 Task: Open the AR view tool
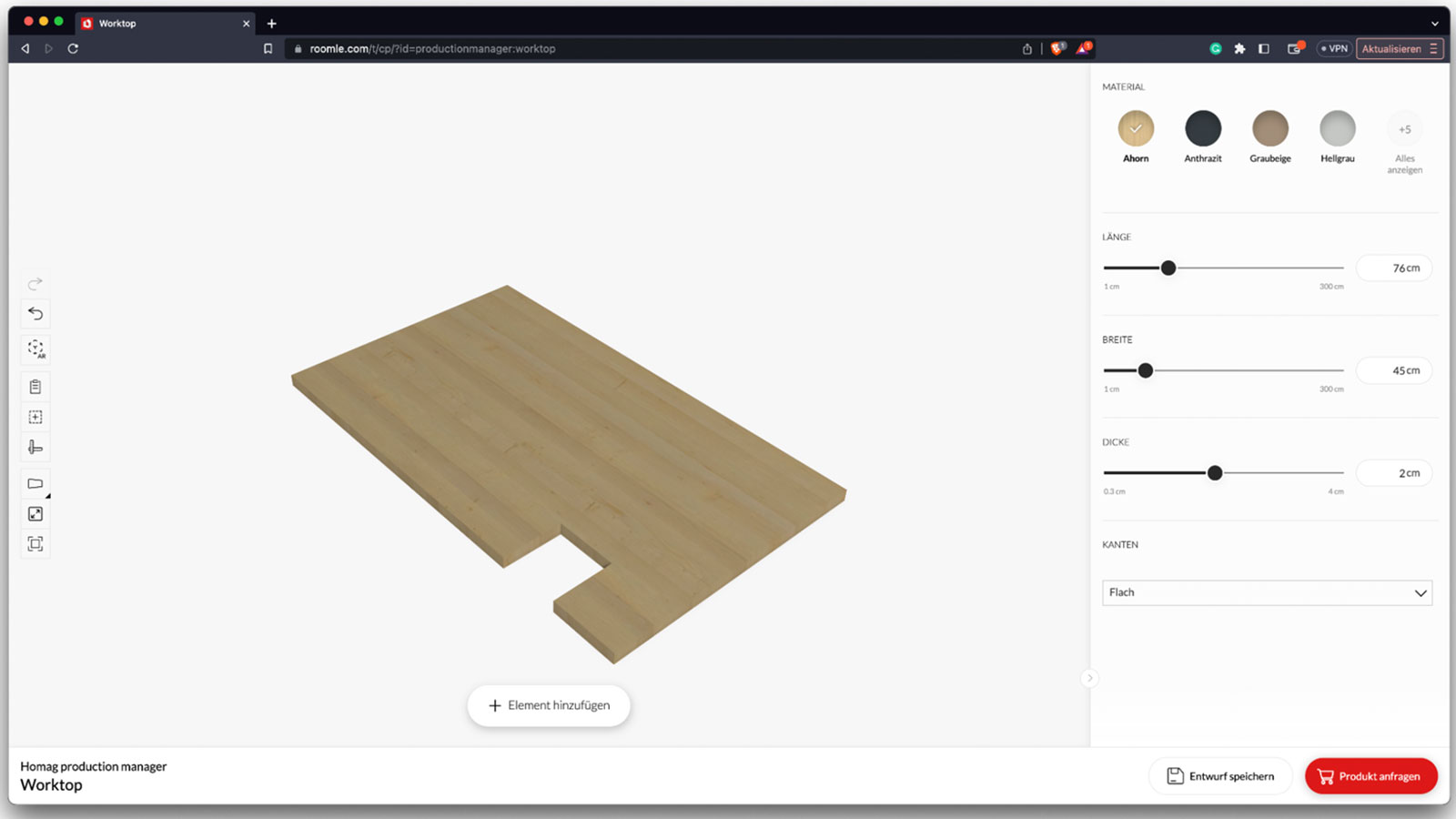coord(35,349)
